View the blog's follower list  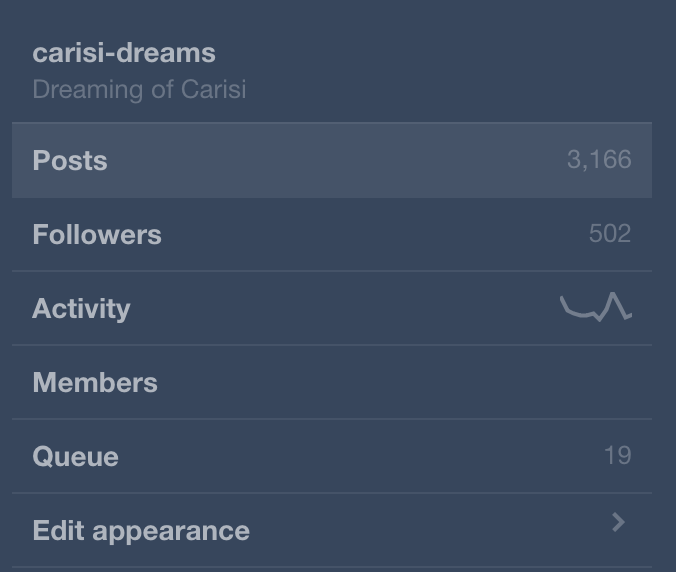tap(97, 234)
